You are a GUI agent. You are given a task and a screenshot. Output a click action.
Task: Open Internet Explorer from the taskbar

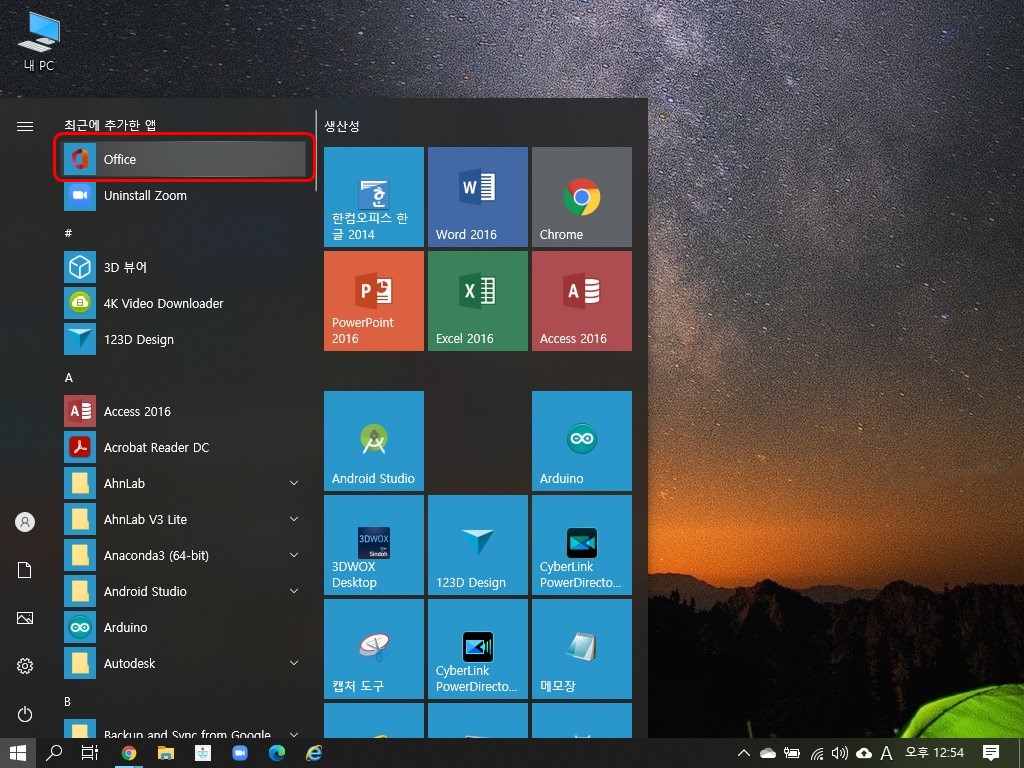(x=314, y=754)
